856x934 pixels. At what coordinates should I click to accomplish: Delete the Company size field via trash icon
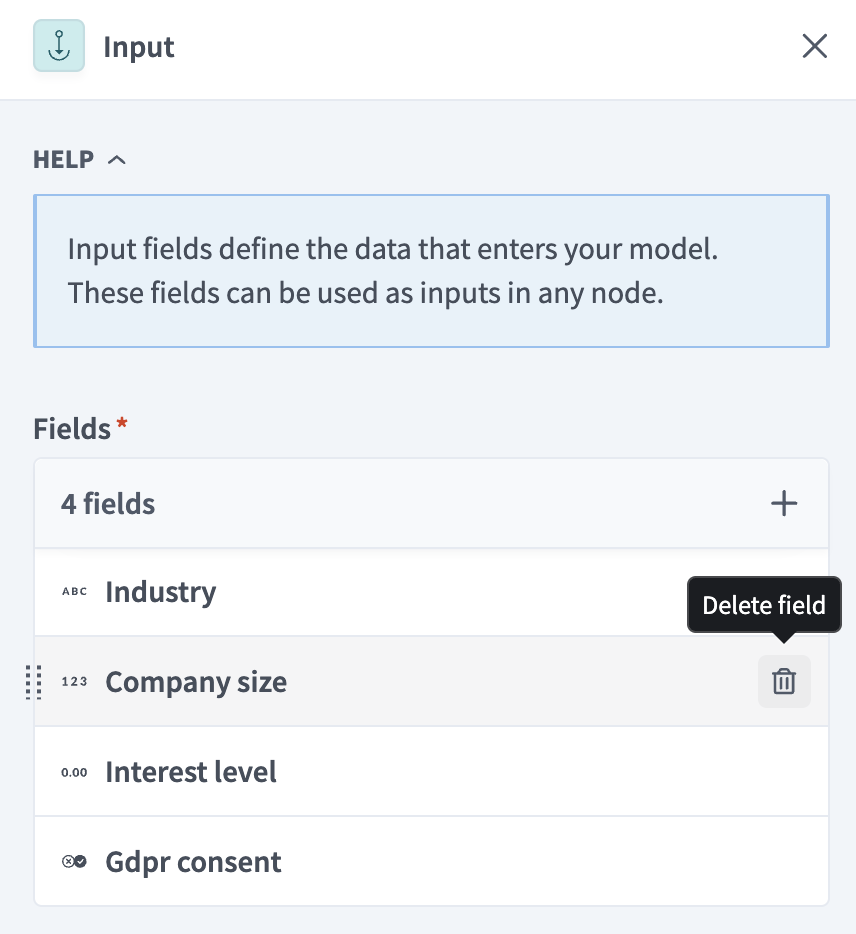pyautogui.click(x=784, y=681)
